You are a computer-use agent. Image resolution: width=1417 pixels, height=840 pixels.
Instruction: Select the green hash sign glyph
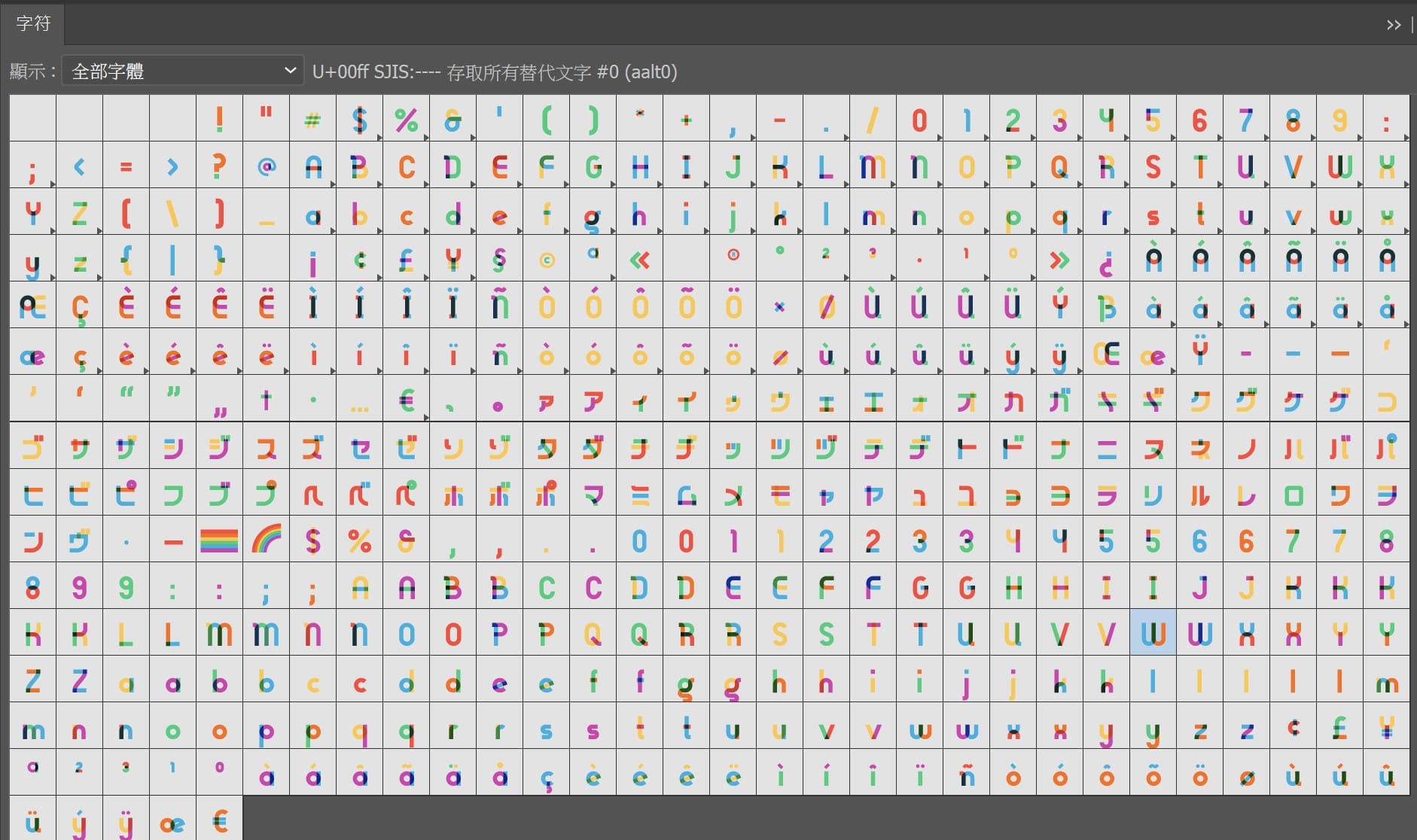(x=313, y=119)
